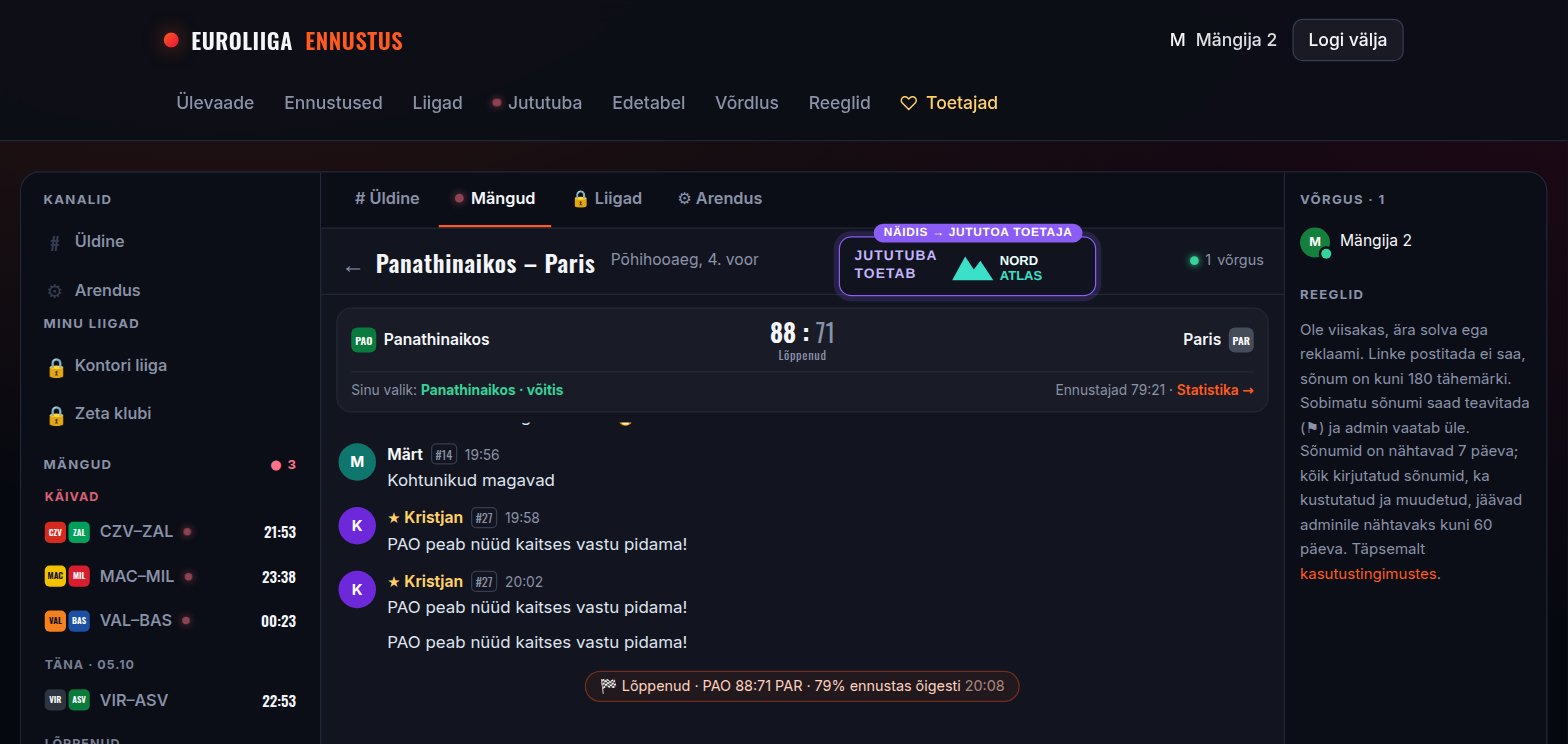The height and width of the screenshot is (744, 1568).
Task: Open the kasutustingimustes terms link
Action: coord(1370,574)
